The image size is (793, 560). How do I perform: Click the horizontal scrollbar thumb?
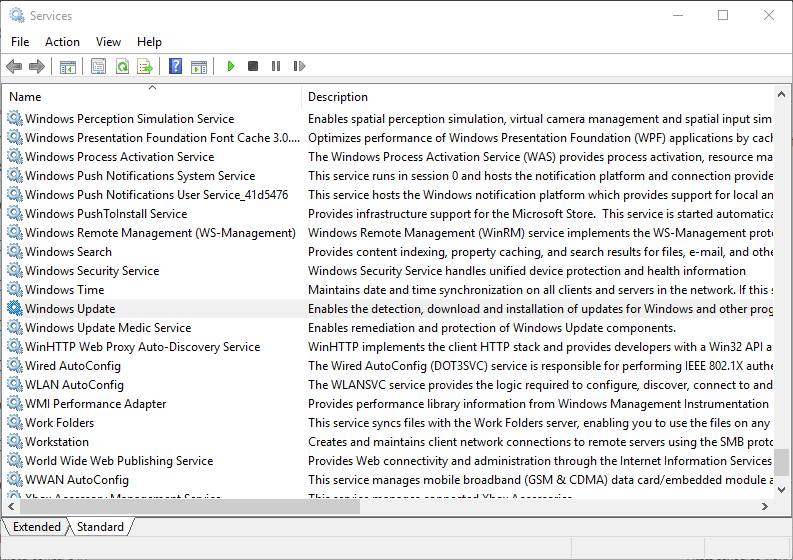(x=190, y=506)
